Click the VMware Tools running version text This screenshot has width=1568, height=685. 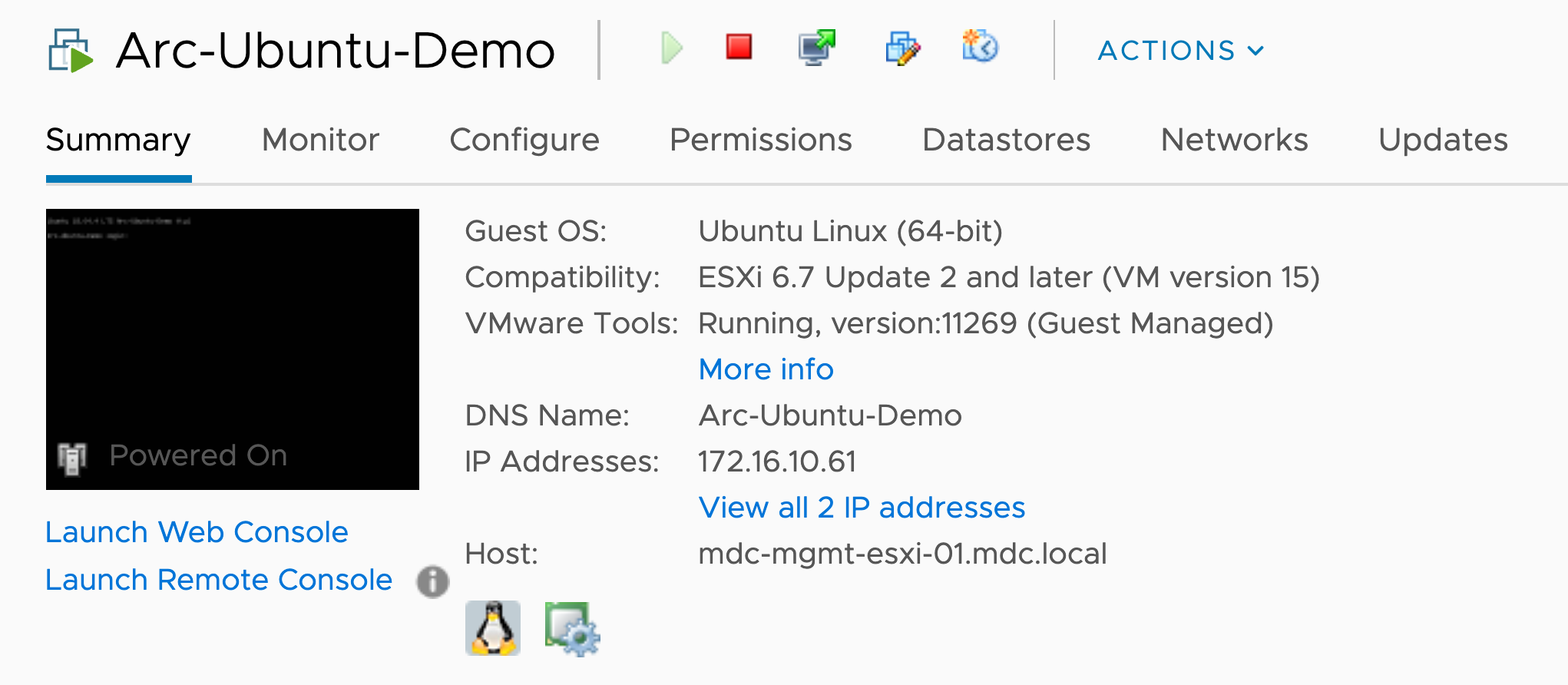pyautogui.click(x=986, y=323)
